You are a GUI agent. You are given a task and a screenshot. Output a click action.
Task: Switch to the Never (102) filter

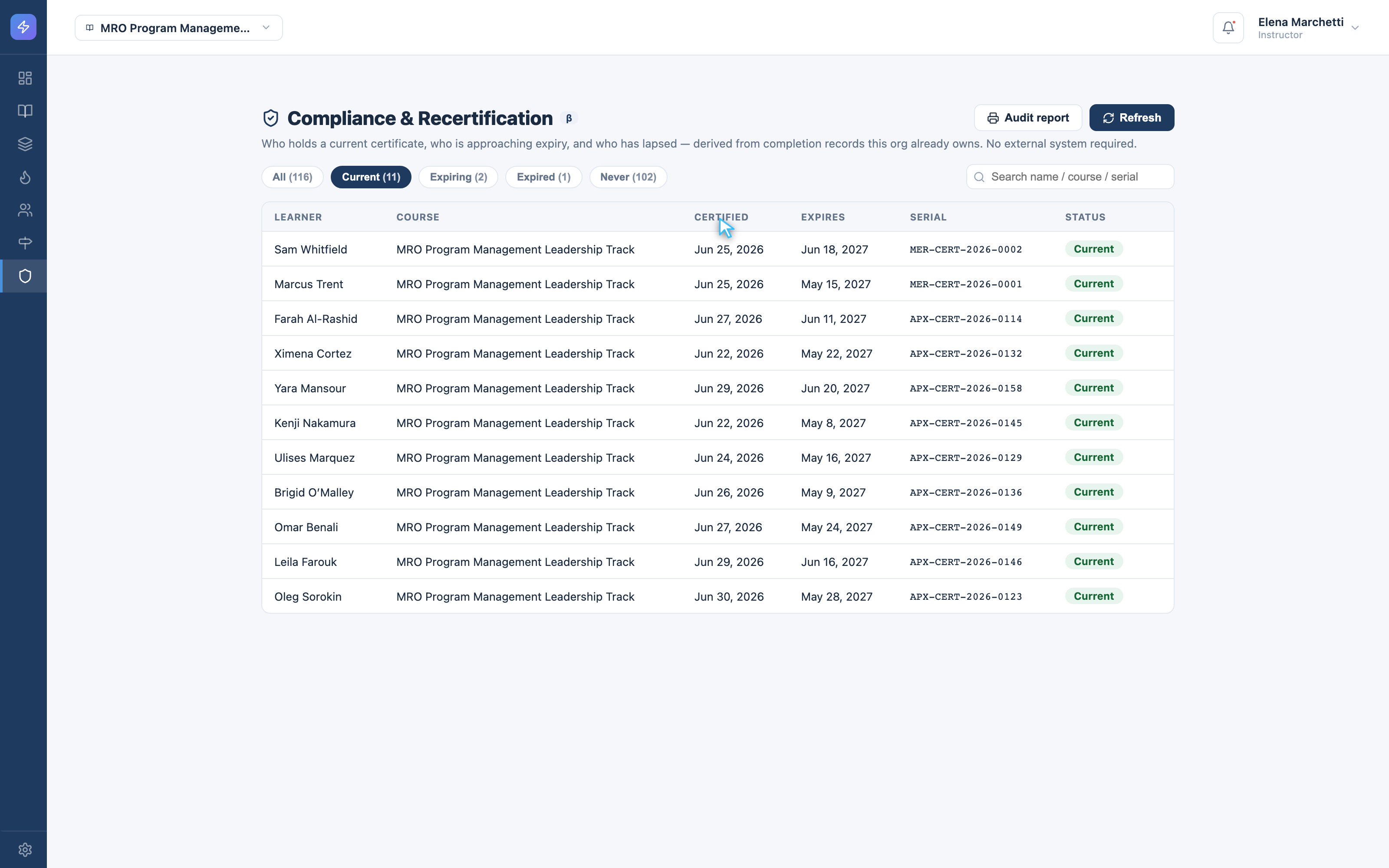pos(628,177)
